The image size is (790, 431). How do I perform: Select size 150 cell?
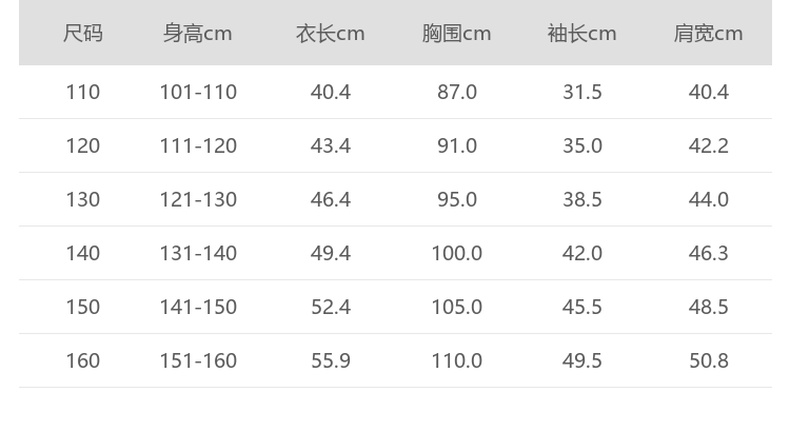click(x=83, y=307)
